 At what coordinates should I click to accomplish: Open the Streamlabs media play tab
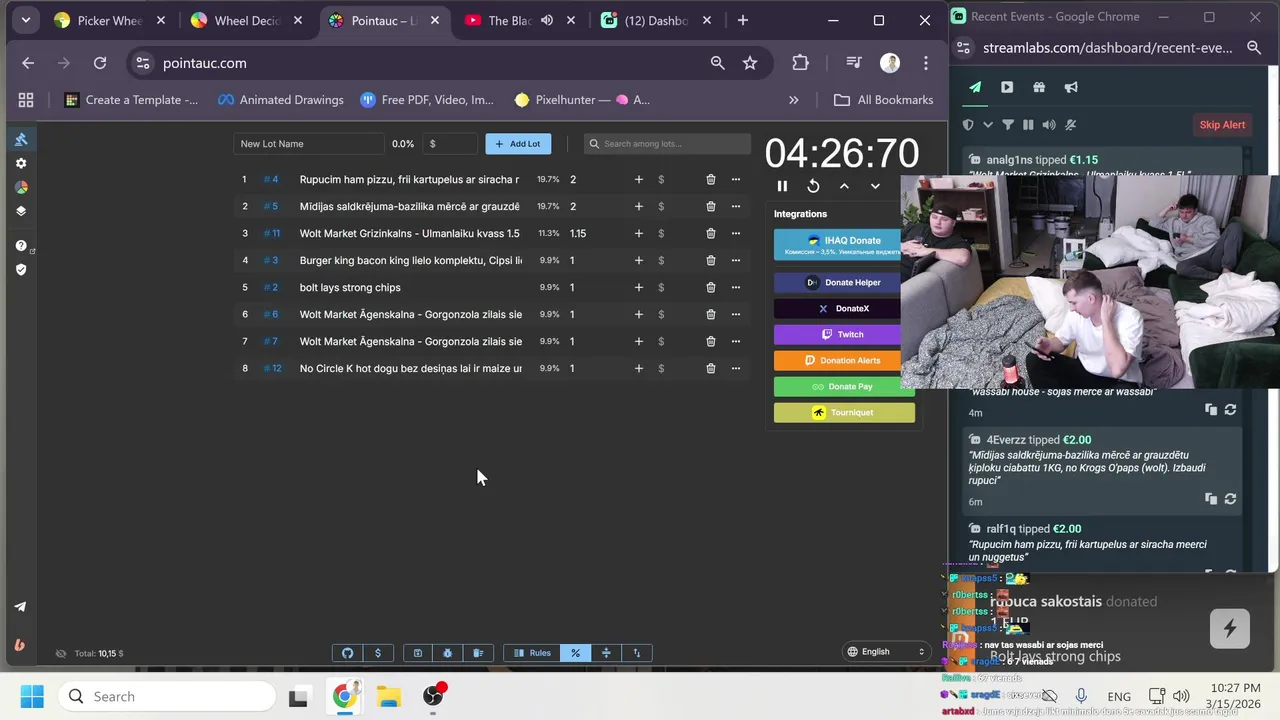click(x=1007, y=87)
